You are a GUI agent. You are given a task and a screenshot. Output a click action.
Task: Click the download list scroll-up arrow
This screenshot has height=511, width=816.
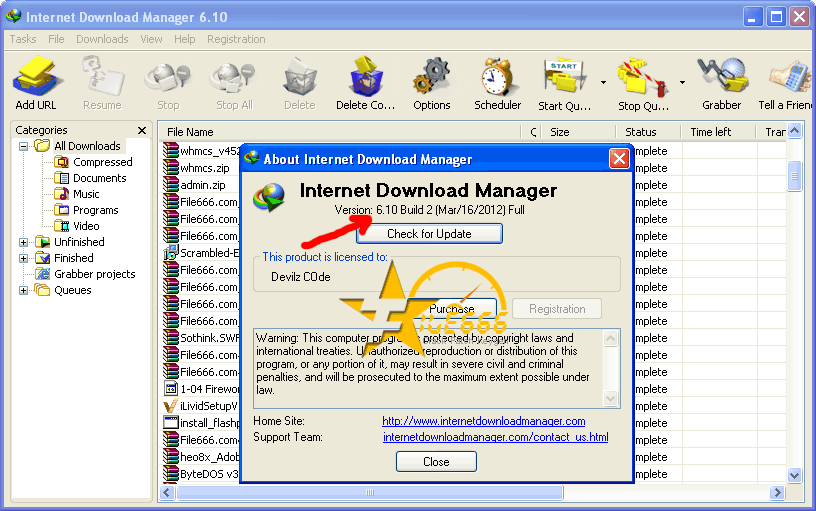(x=794, y=131)
